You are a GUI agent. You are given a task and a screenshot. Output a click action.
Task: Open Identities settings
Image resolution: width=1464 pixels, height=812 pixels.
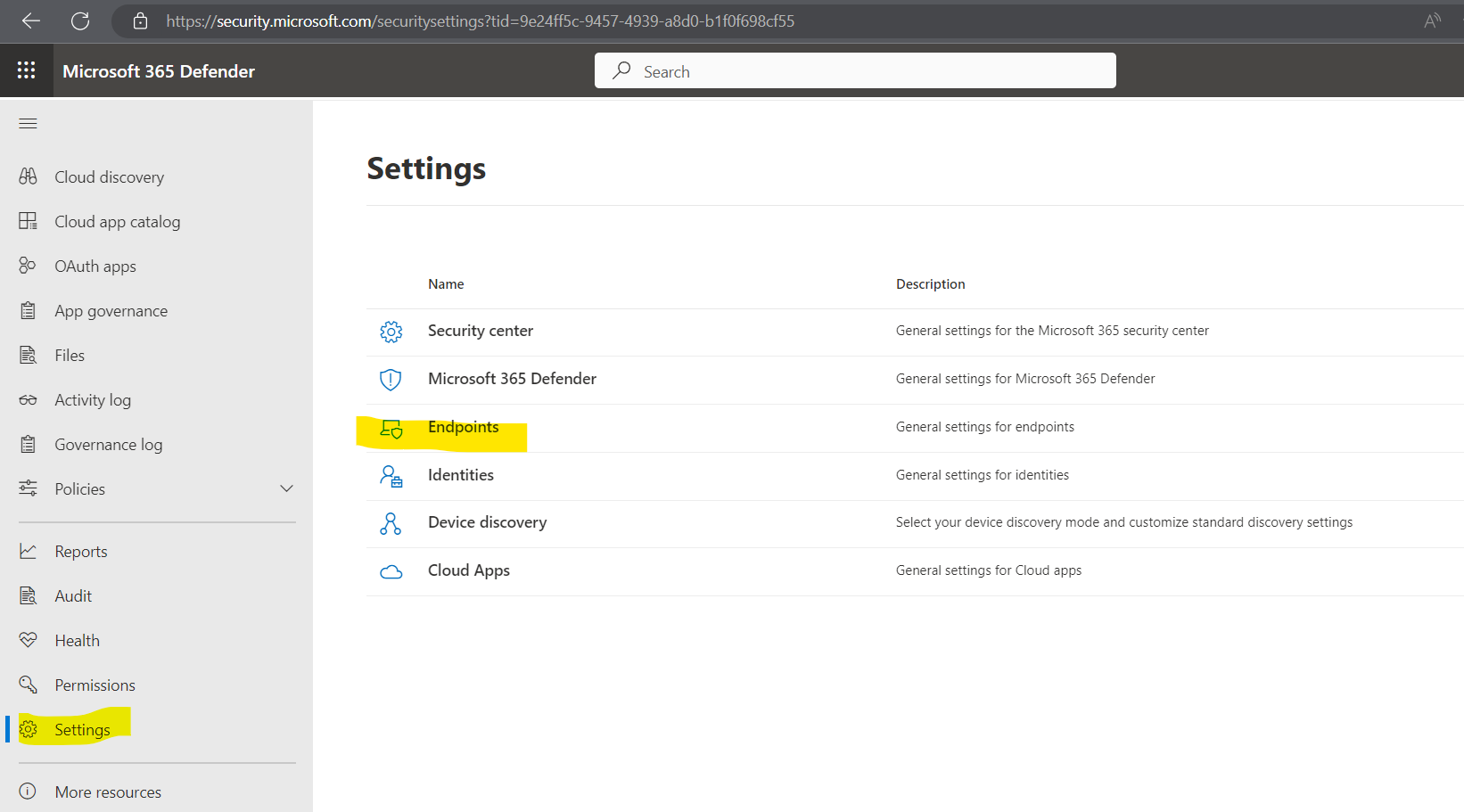461,475
